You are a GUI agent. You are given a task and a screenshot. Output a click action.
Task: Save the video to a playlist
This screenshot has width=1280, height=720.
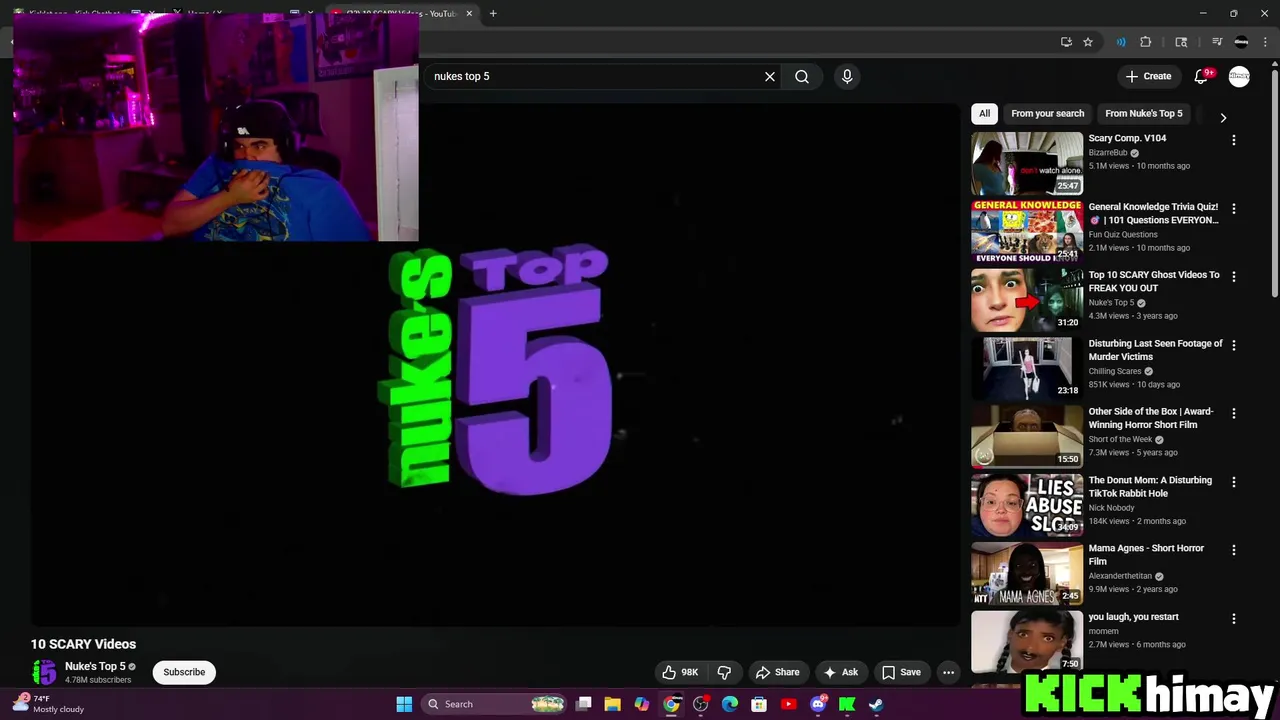click(x=901, y=672)
